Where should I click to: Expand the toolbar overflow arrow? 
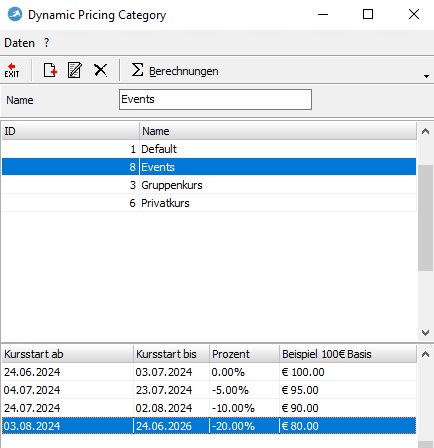(426, 76)
